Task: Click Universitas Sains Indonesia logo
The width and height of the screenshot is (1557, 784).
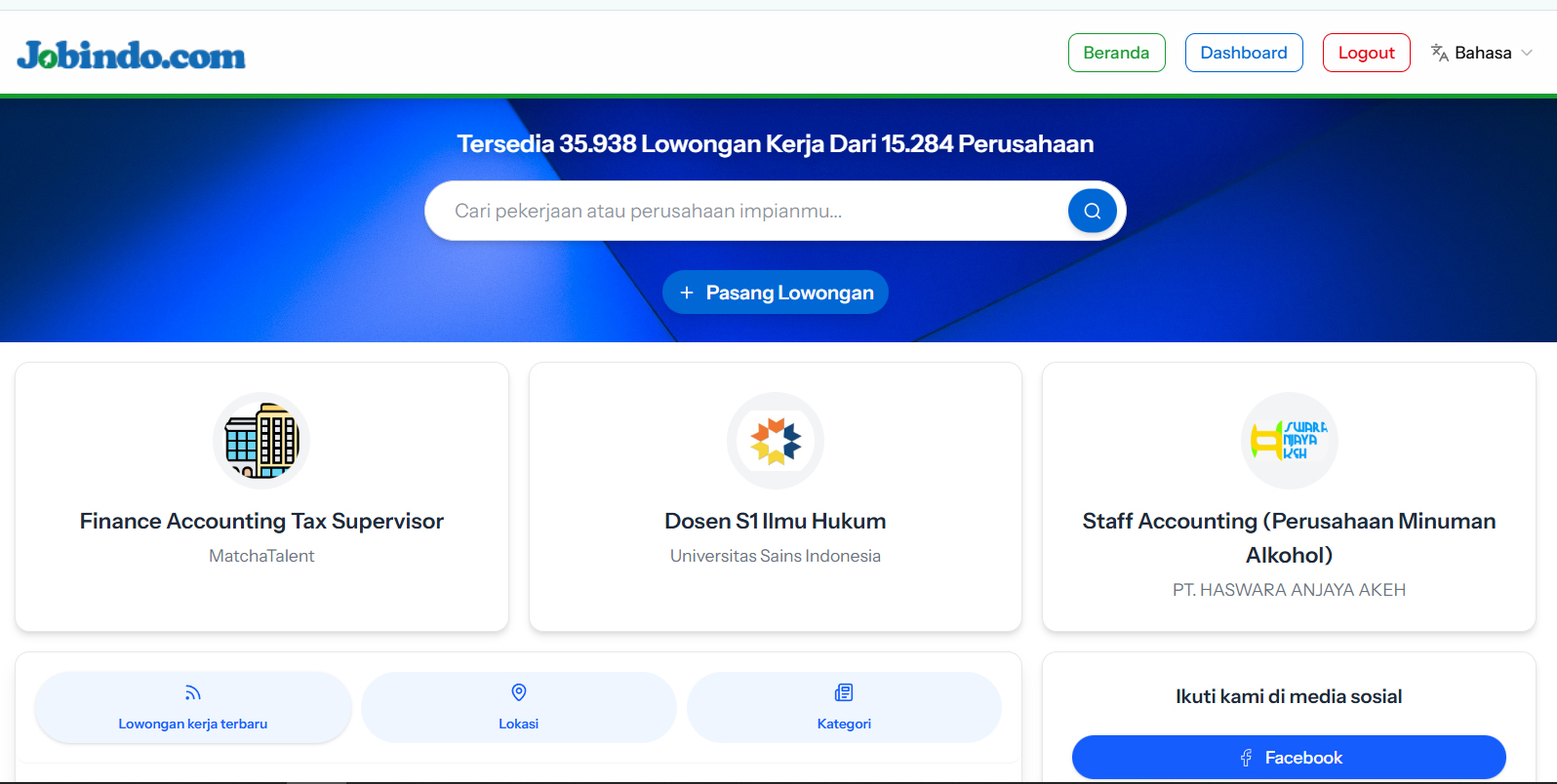Action: (x=776, y=441)
